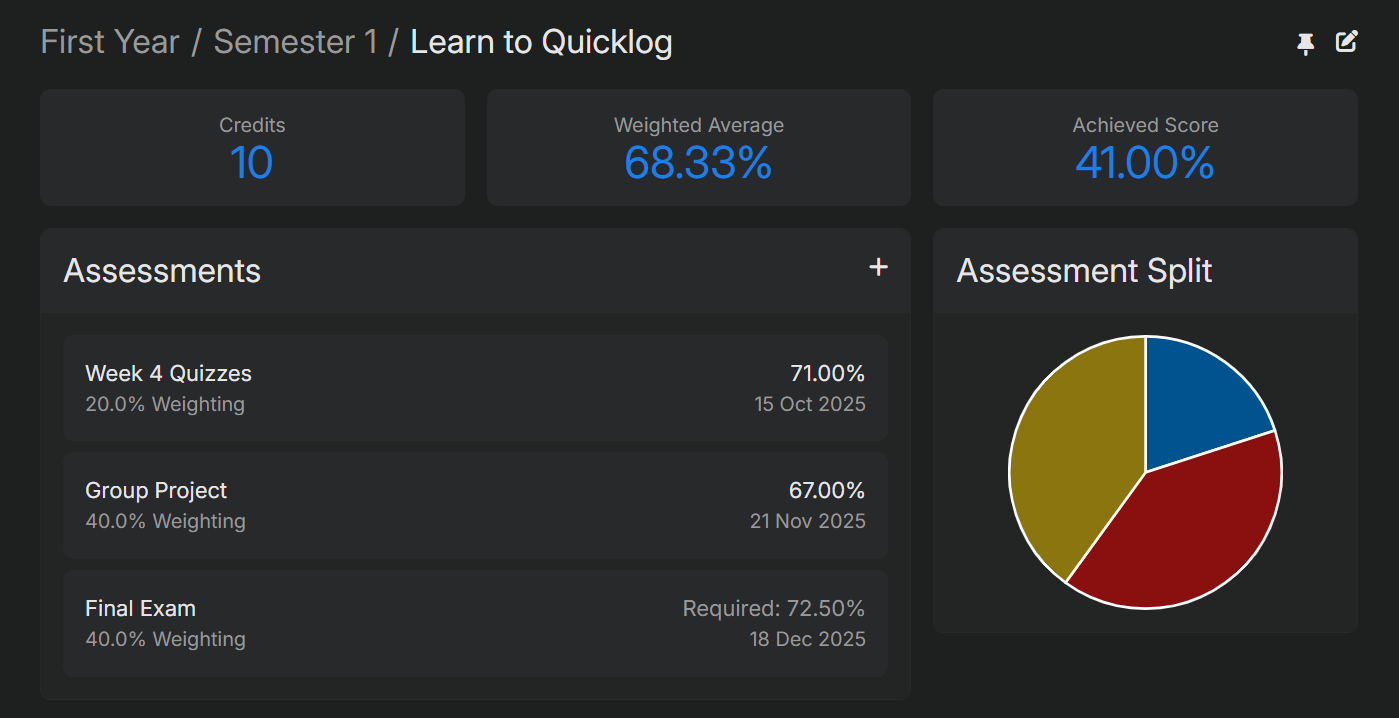Image resolution: width=1399 pixels, height=718 pixels.
Task: Open the Group Project assessment
Action: coord(475,505)
